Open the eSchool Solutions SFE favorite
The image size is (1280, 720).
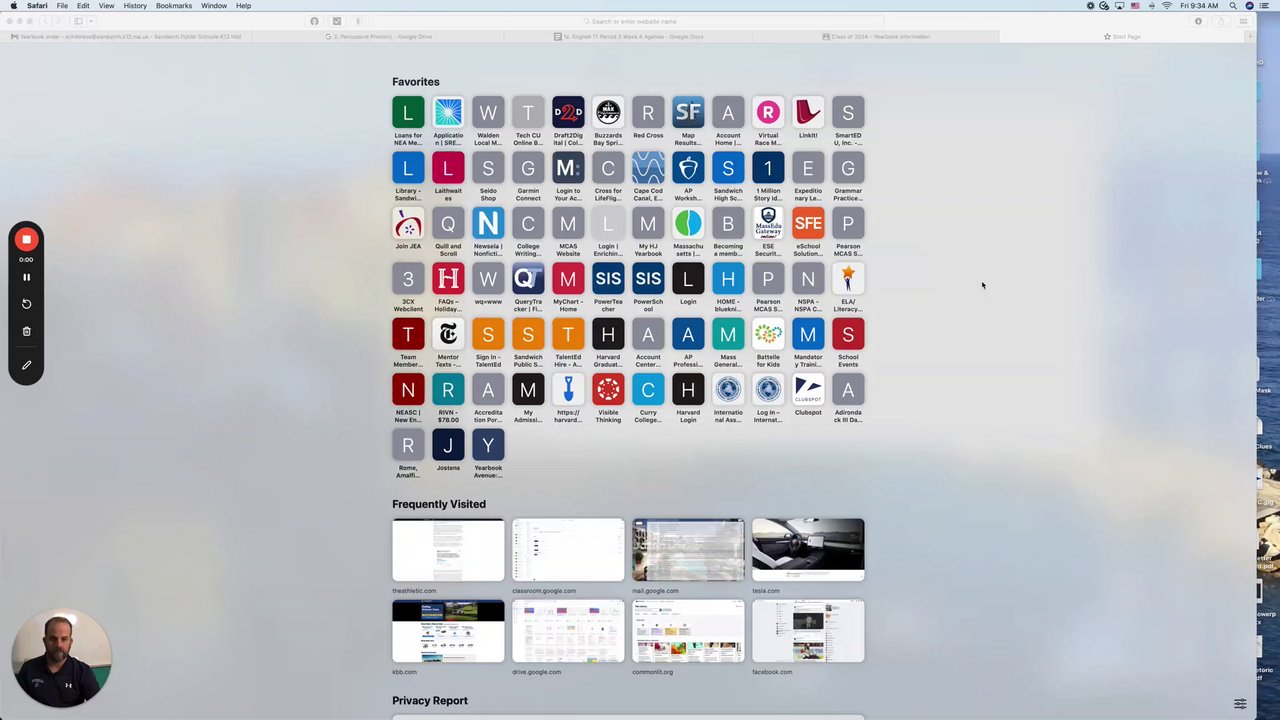click(808, 224)
